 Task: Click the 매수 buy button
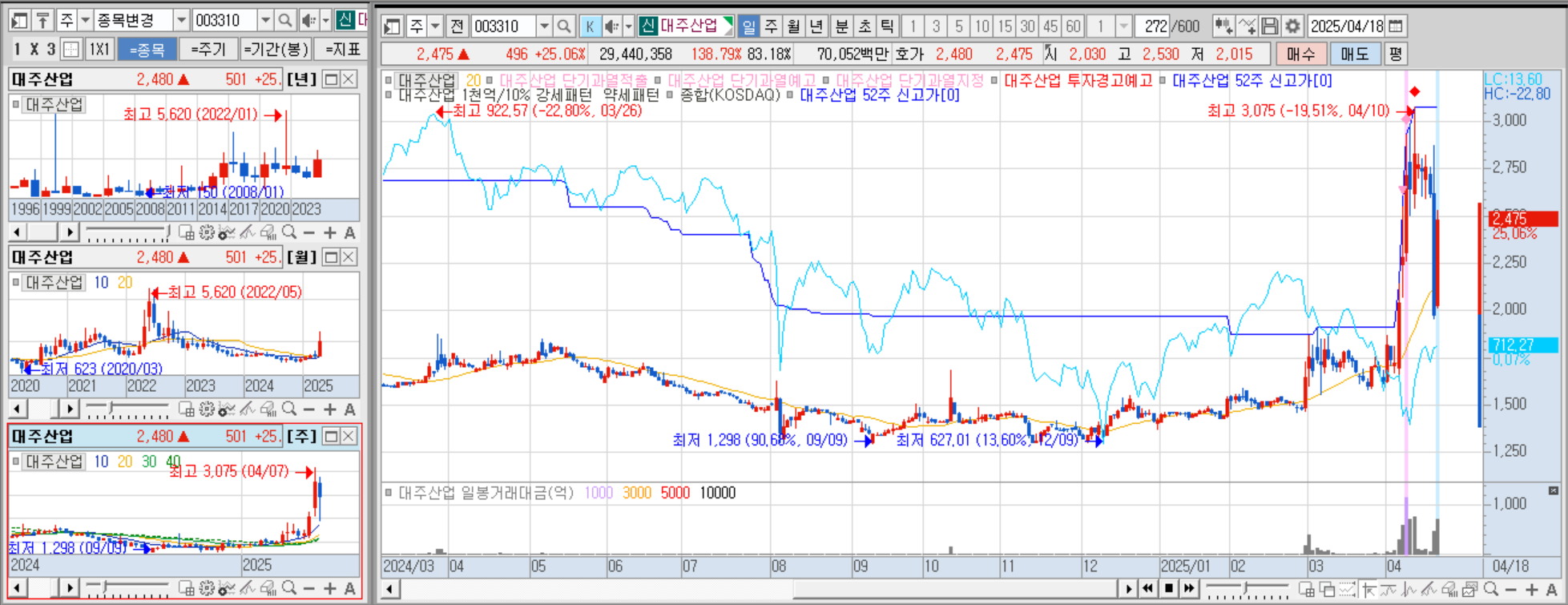(x=1300, y=54)
